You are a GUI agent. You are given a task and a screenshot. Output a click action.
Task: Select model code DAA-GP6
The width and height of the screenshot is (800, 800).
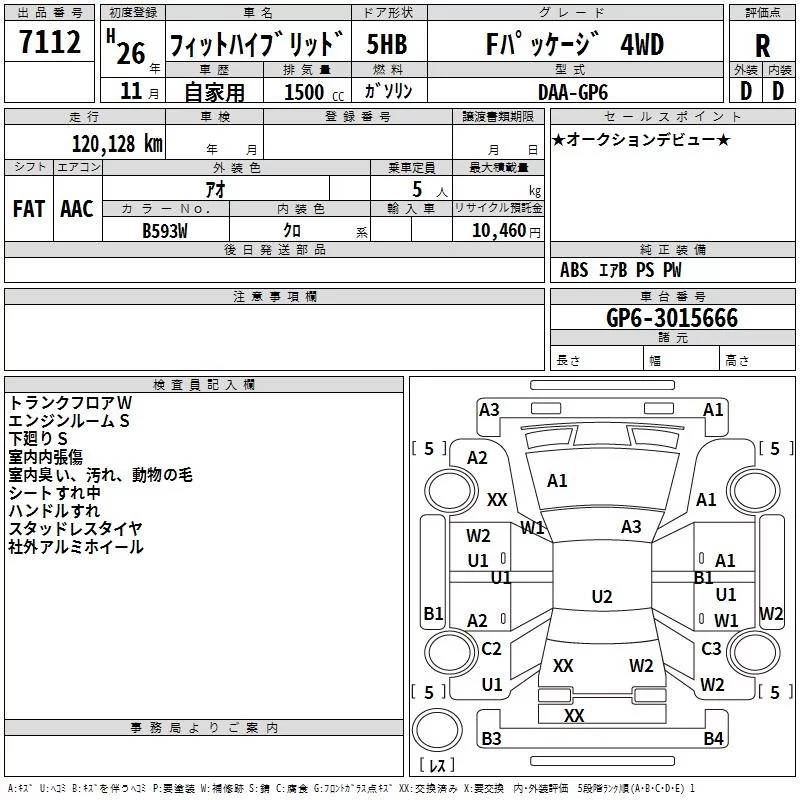coord(573,92)
